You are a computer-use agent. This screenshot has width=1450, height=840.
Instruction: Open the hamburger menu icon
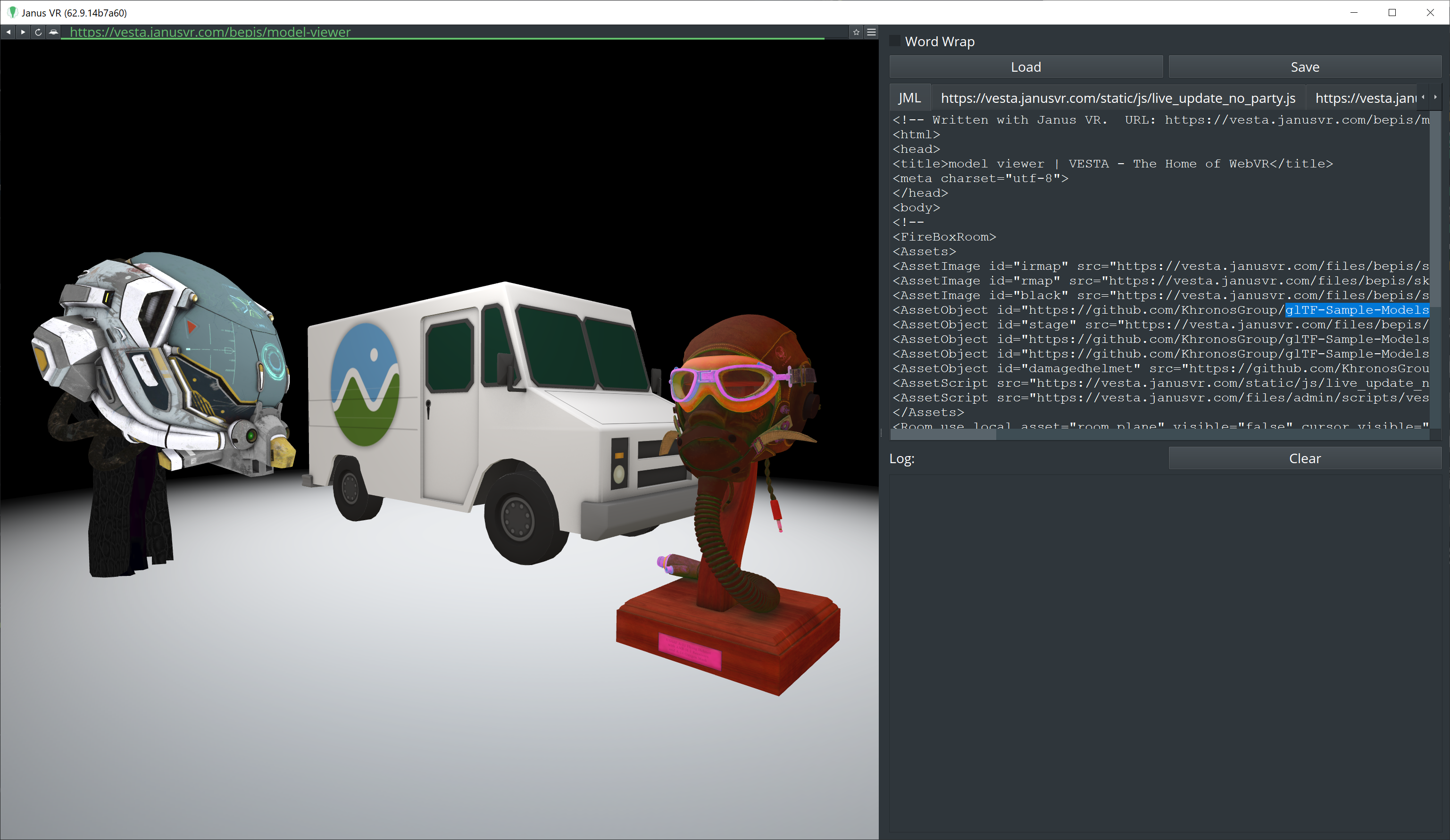click(871, 32)
